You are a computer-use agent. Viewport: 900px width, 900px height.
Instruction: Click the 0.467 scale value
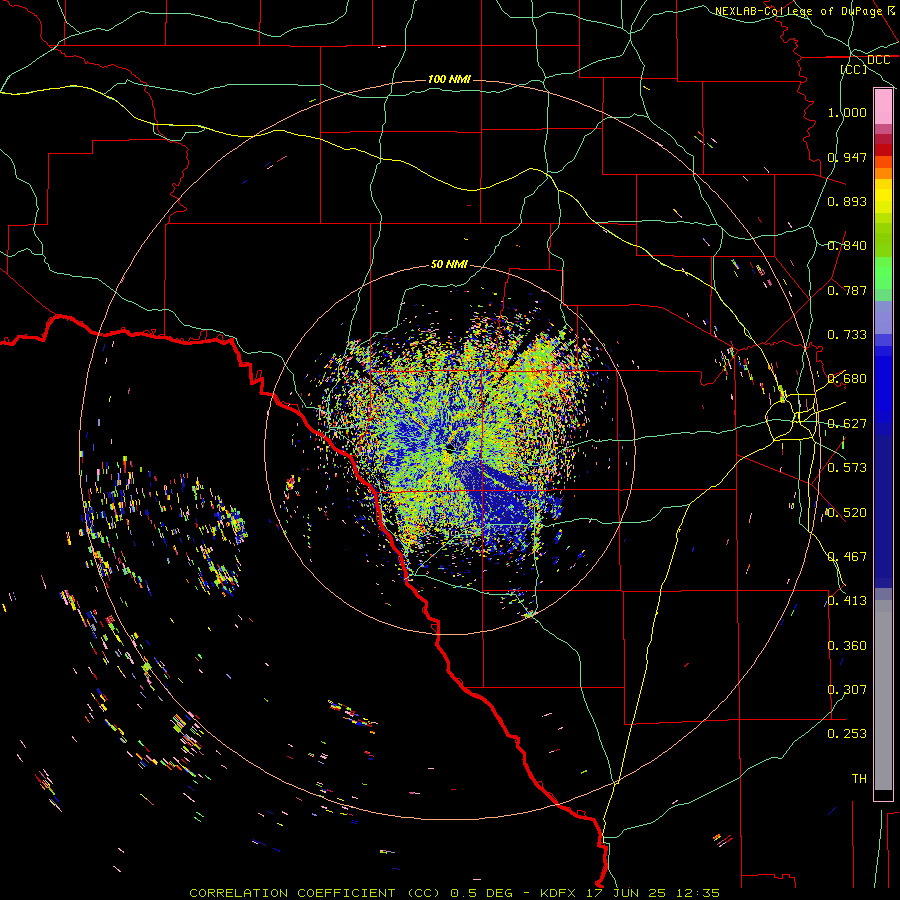click(847, 557)
